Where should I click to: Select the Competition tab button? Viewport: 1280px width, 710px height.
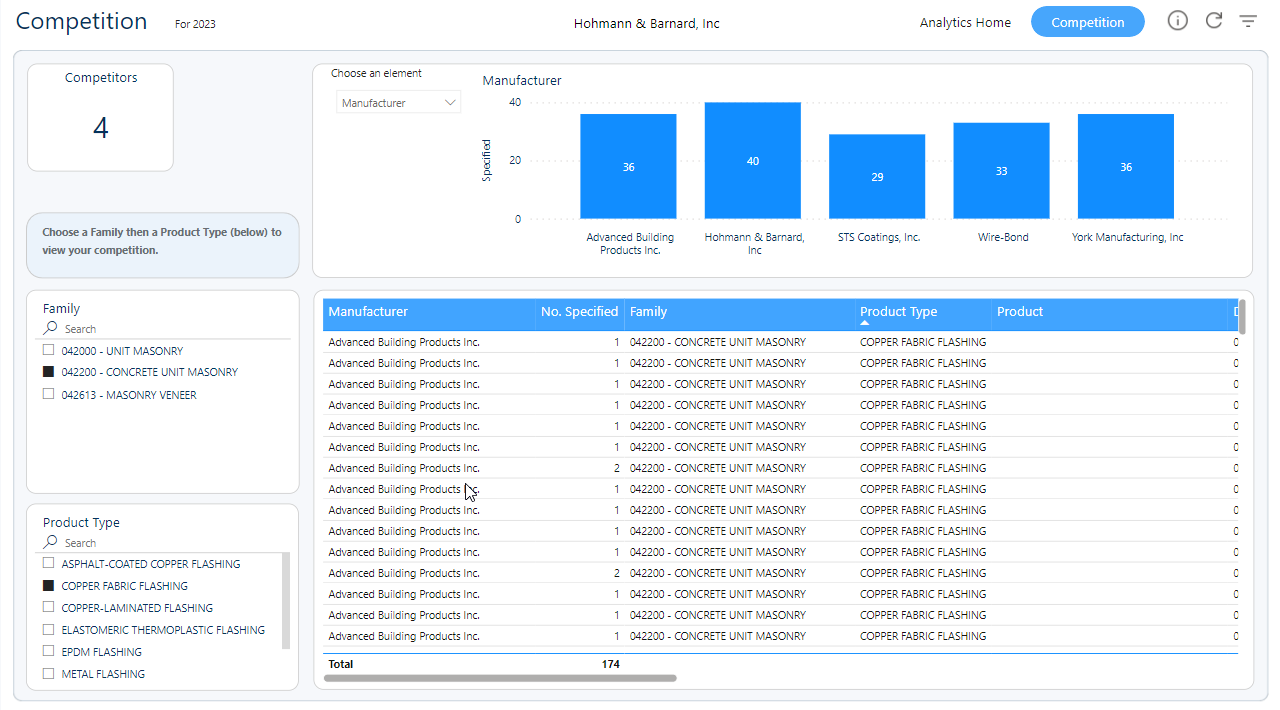pyautogui.click(x=1087, y=22)
